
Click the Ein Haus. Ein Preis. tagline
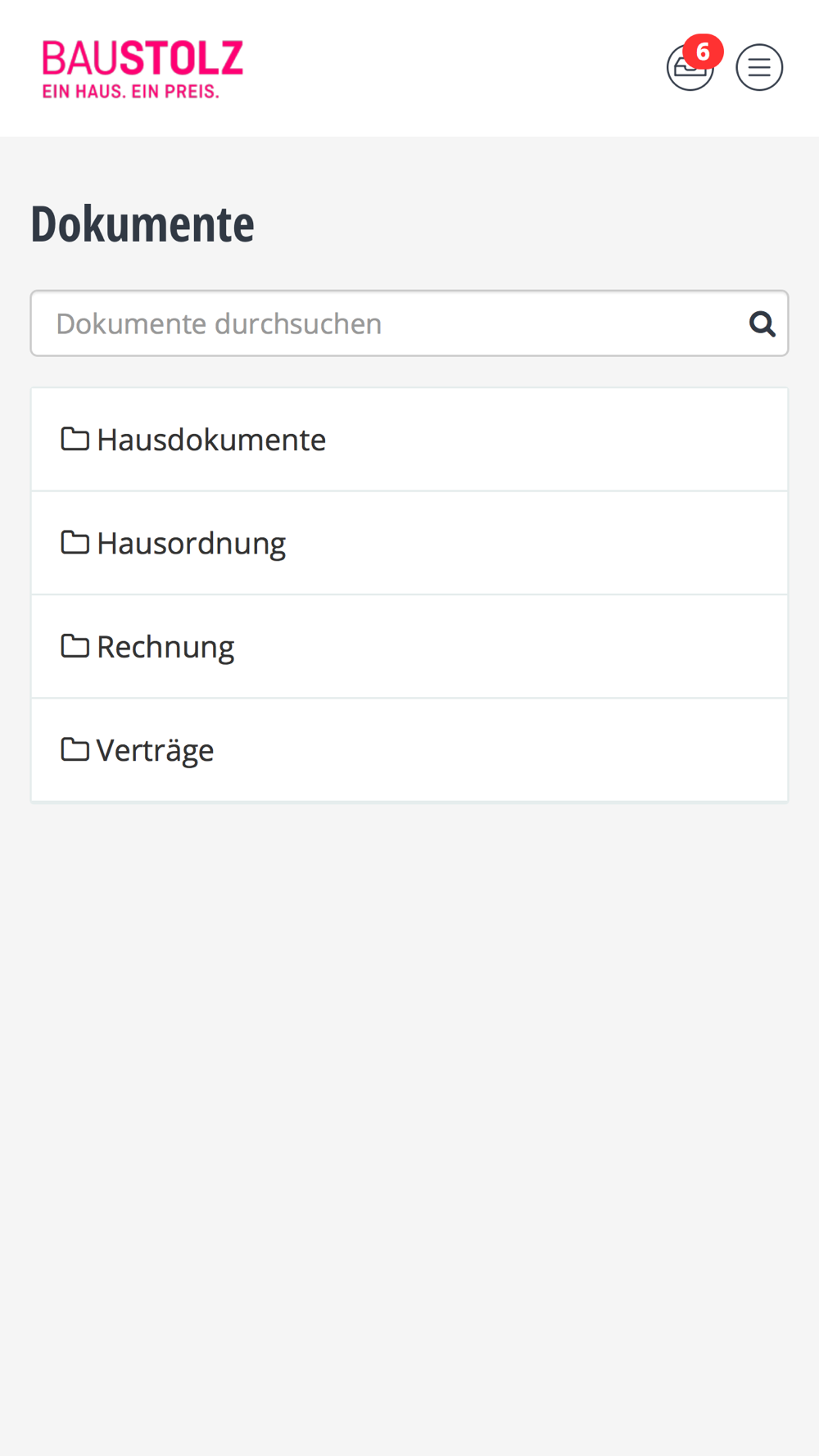pos(131,92)
